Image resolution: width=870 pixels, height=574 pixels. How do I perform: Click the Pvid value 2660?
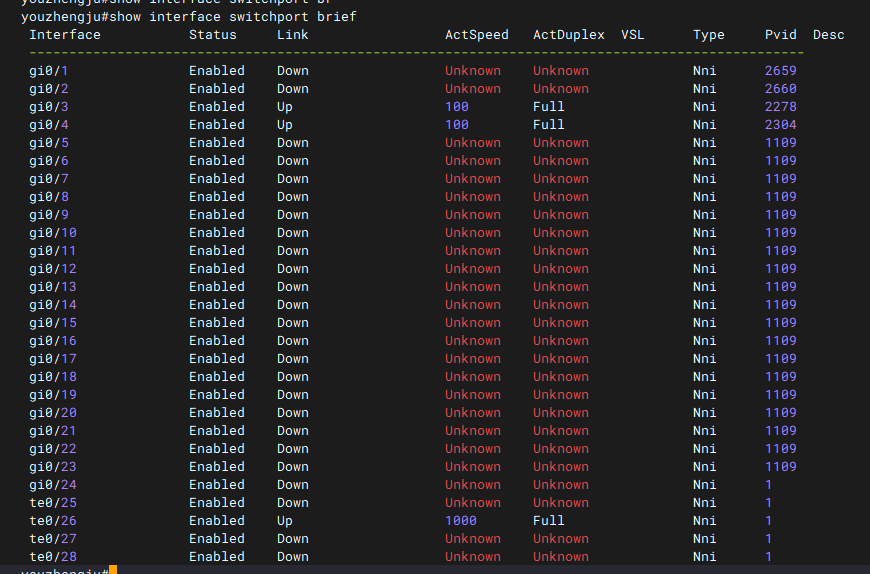pyautogui.click(x=781, y=89)
